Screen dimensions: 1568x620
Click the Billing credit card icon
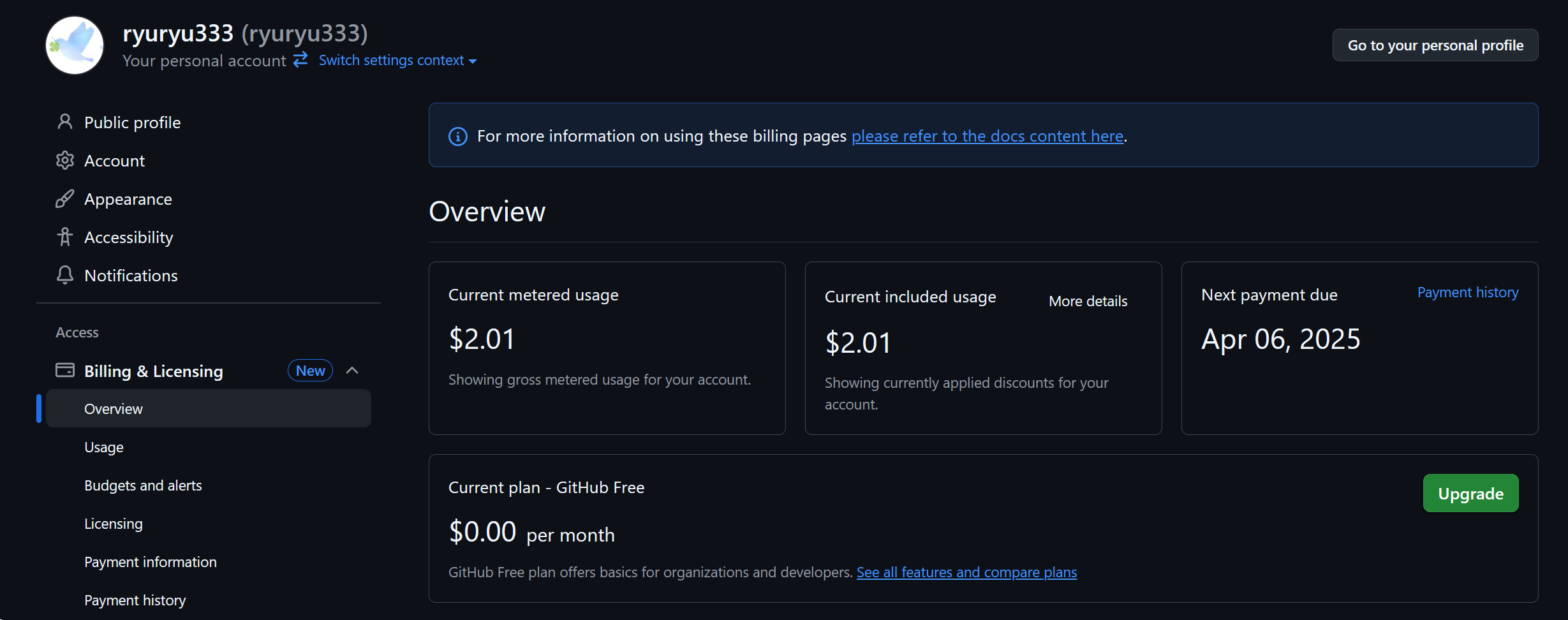coord(64,371)
